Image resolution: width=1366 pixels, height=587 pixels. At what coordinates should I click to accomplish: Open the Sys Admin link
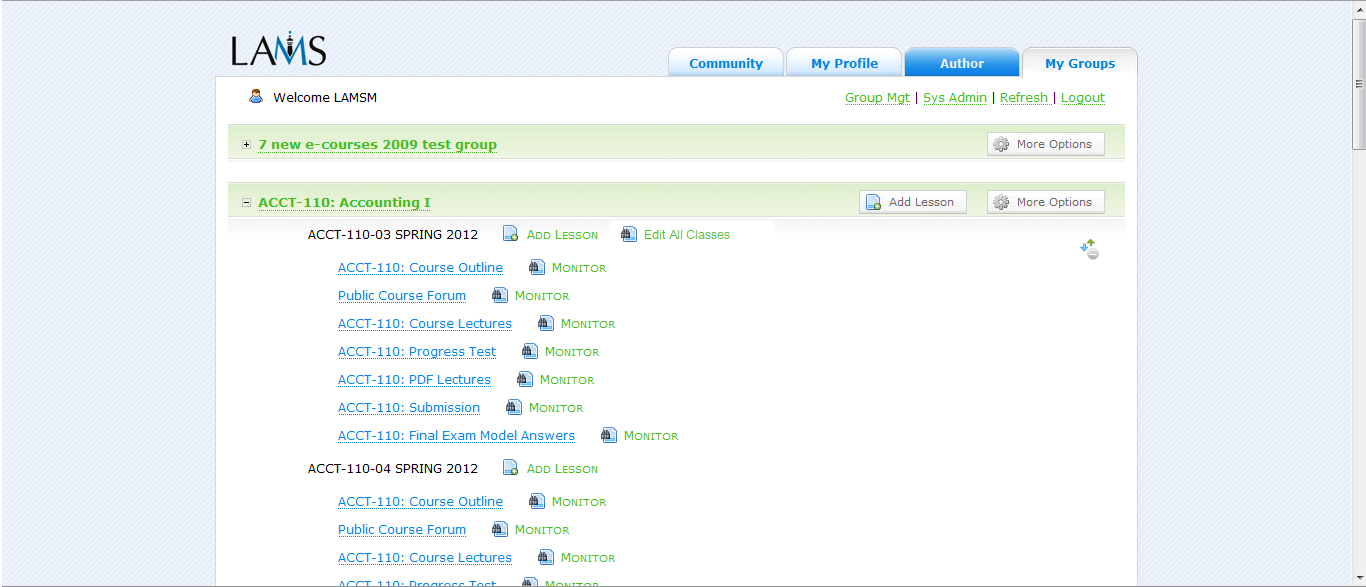[954, 98]
